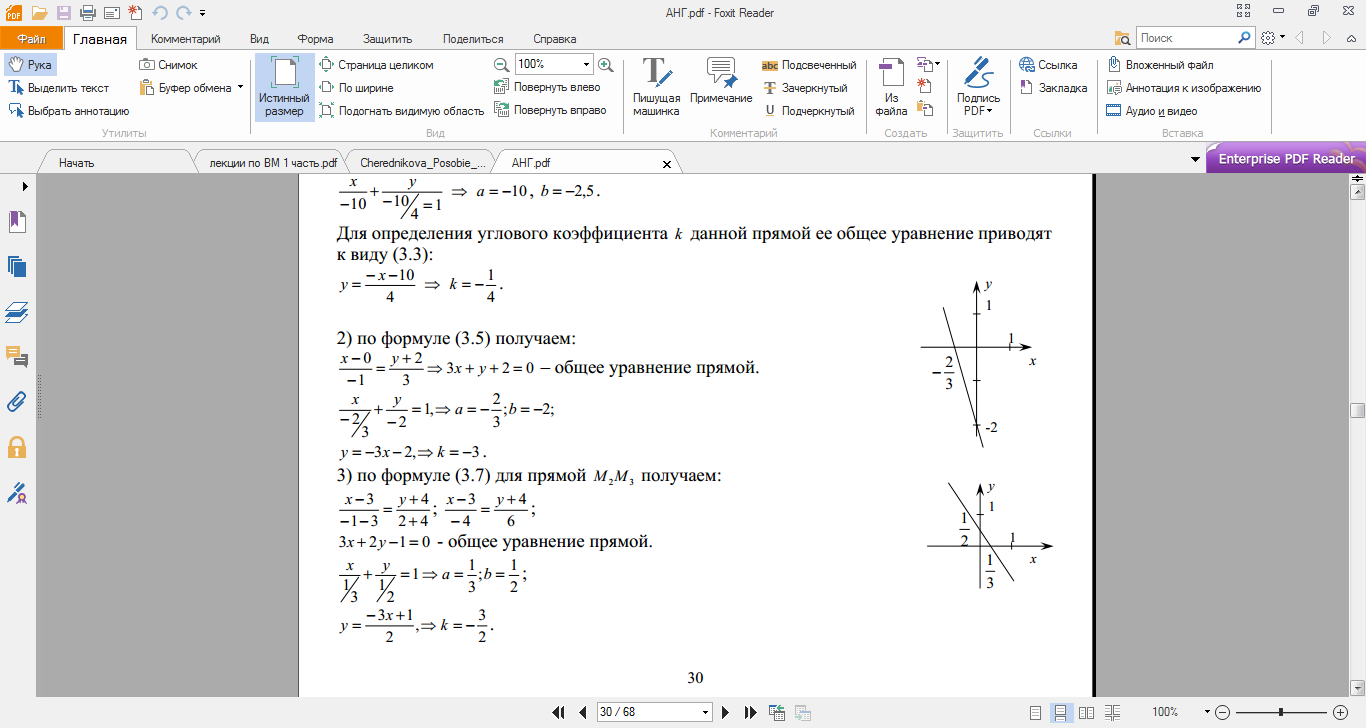1366x728 pixels.
Task: Jump to last page button
Action: pyautogui.click(x=750, y=712)
